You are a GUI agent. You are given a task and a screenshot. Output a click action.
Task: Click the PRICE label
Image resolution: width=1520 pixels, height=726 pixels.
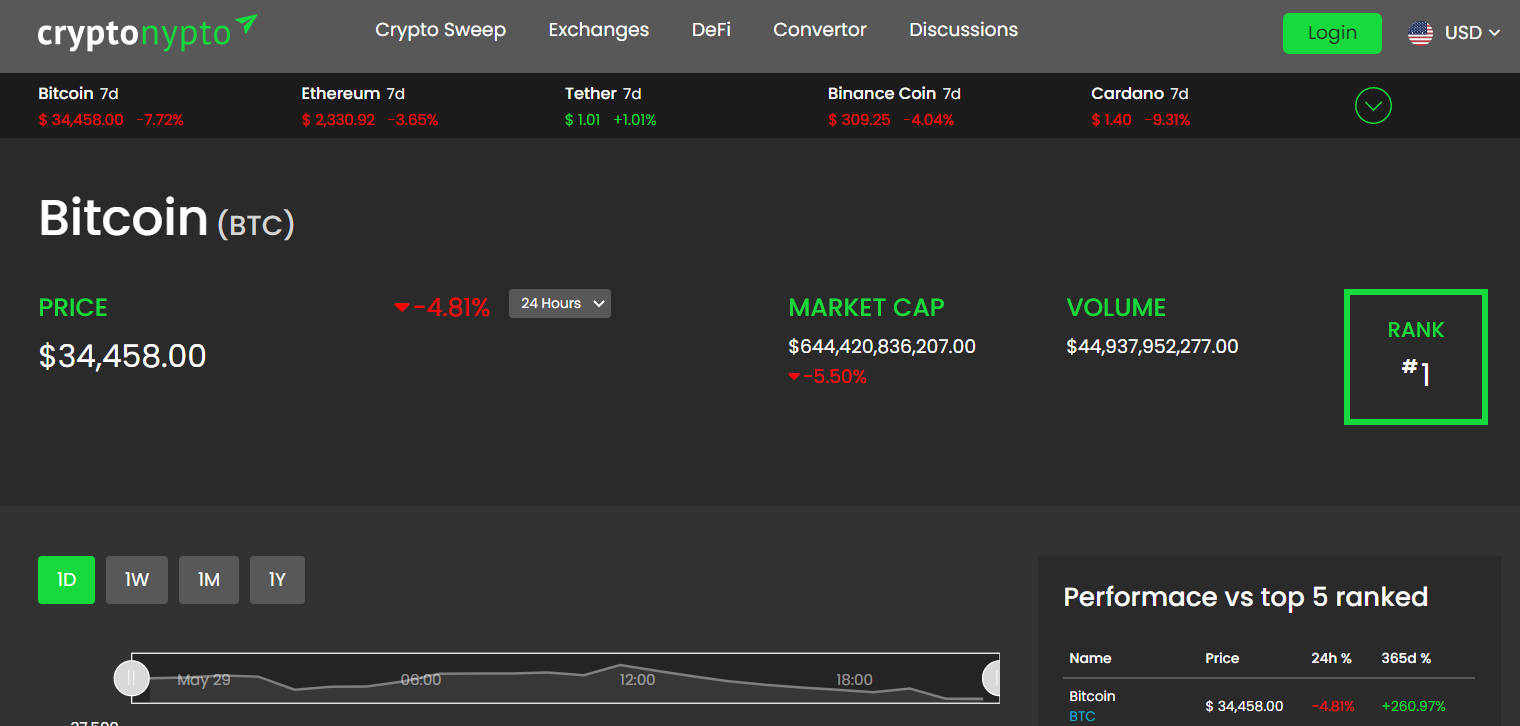(x=73, y=307)
